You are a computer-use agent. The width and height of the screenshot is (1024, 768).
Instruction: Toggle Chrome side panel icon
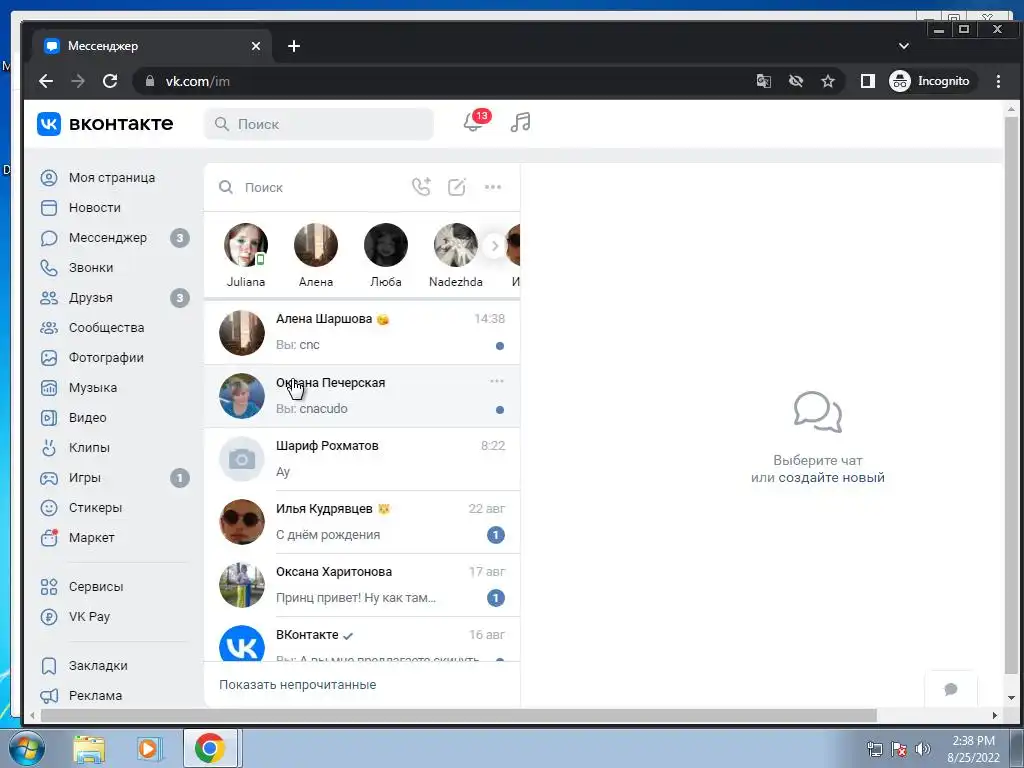(867, 81)
